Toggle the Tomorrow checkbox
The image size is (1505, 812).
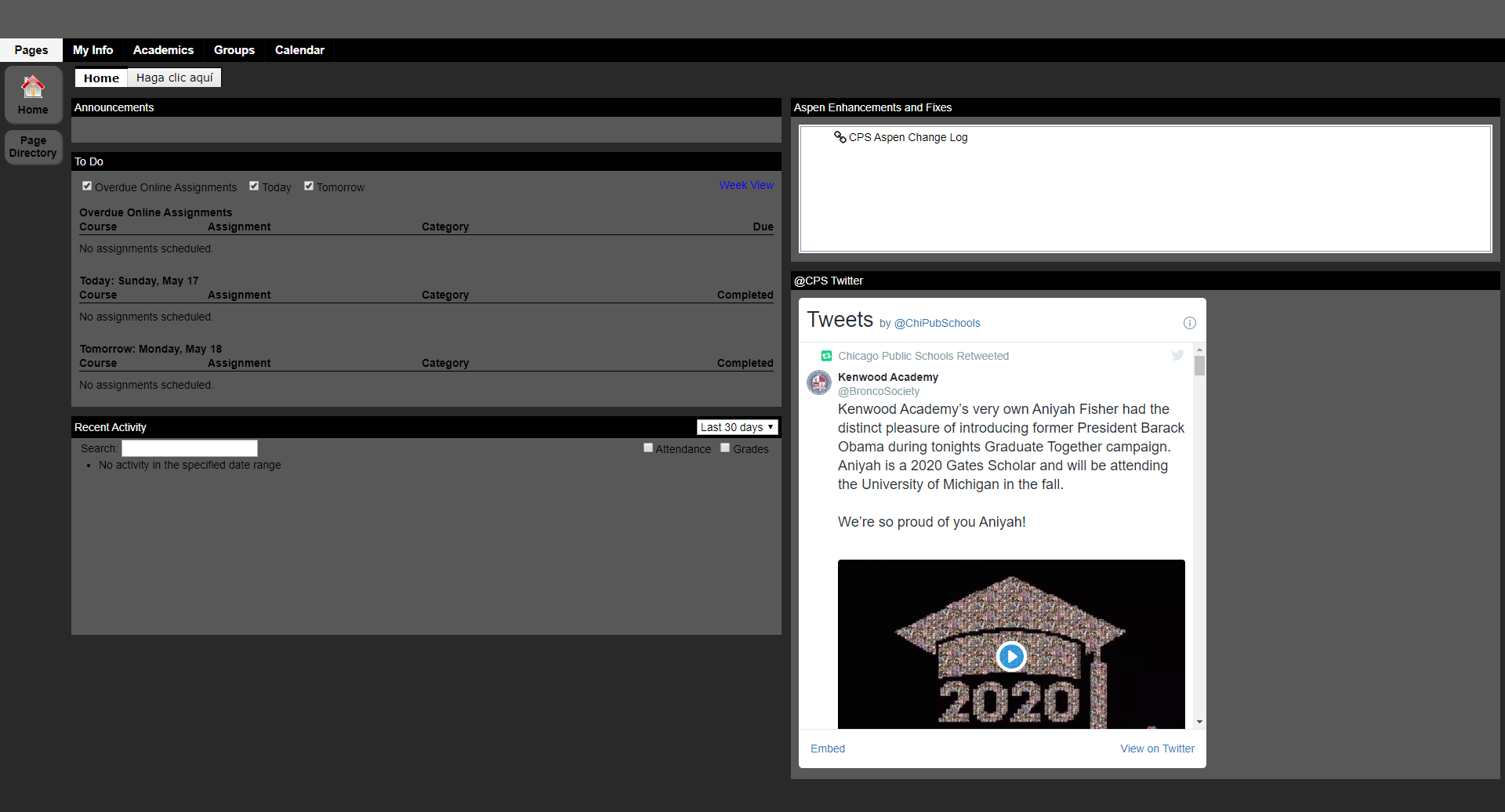pos(309,186)
